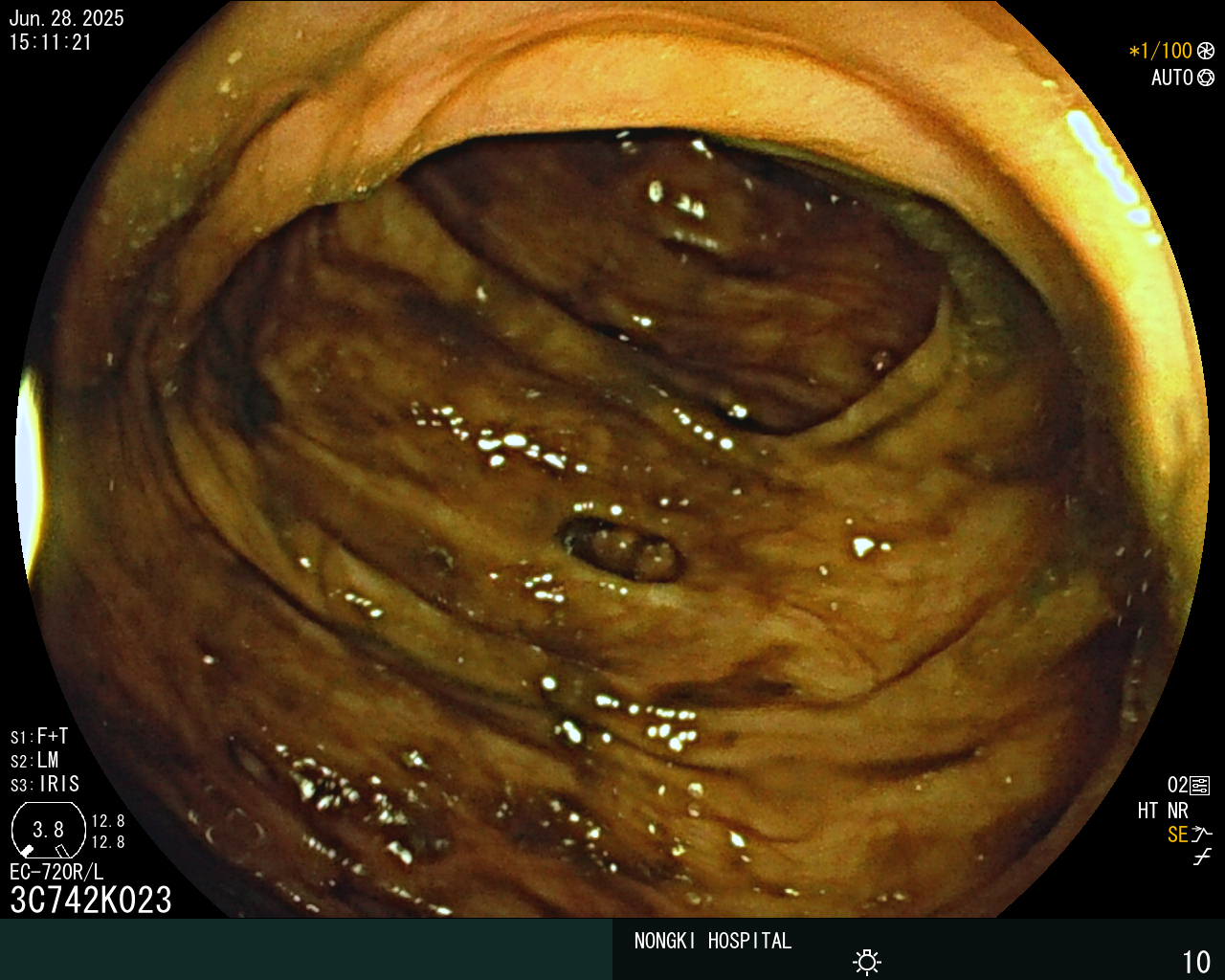1225x980 pixels.
Task: Select the S2: LM switch assignment
Action: 34,760
